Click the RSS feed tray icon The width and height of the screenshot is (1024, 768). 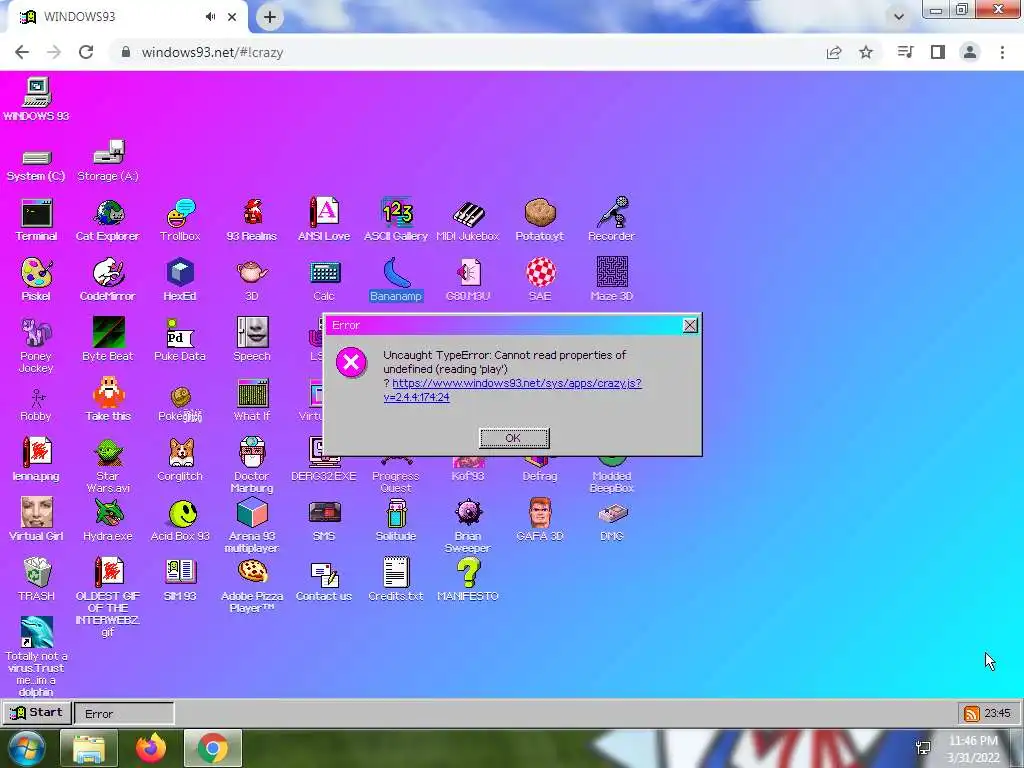[971, 713]
